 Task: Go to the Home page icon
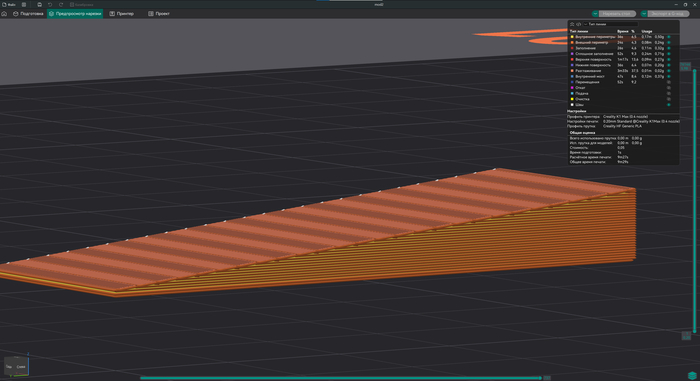(x=4, y=14)
